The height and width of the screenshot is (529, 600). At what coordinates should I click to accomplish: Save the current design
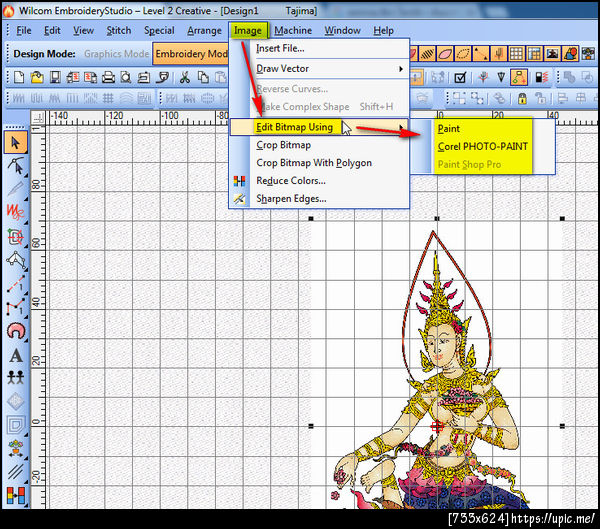point(55,77)
